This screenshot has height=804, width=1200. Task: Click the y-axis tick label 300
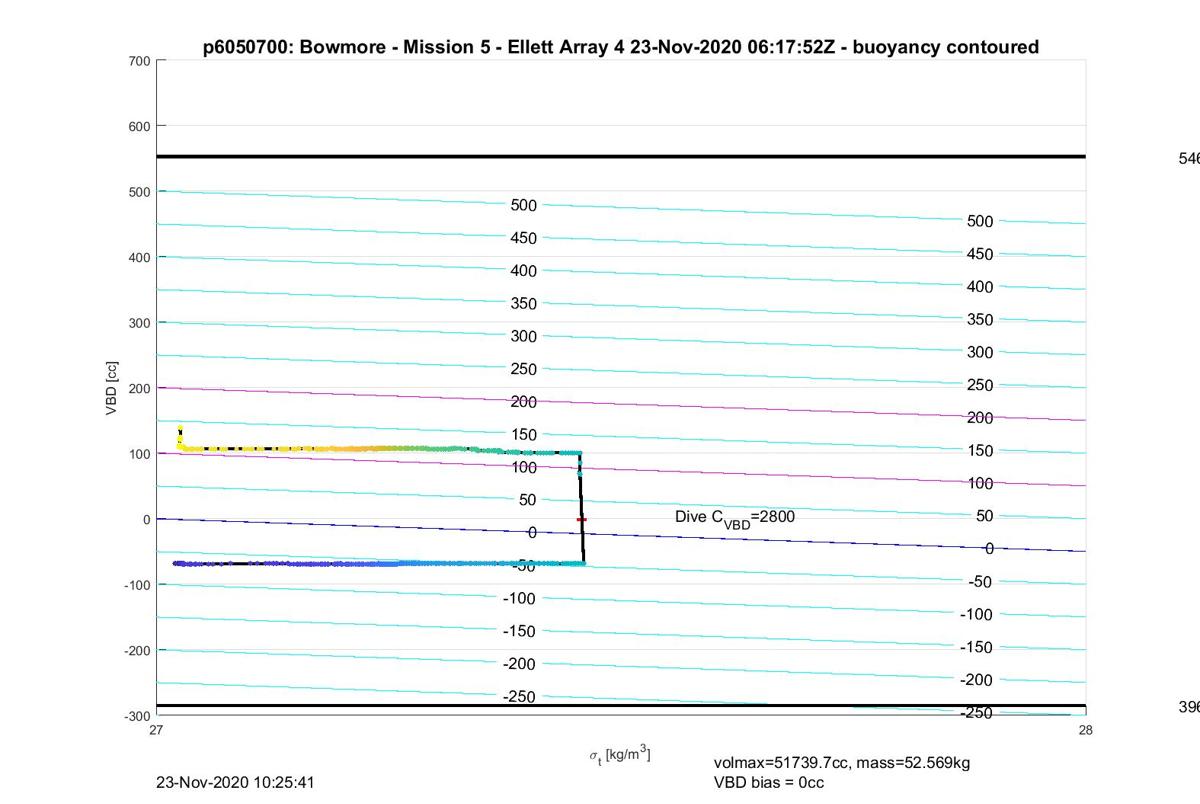point(138,323)
